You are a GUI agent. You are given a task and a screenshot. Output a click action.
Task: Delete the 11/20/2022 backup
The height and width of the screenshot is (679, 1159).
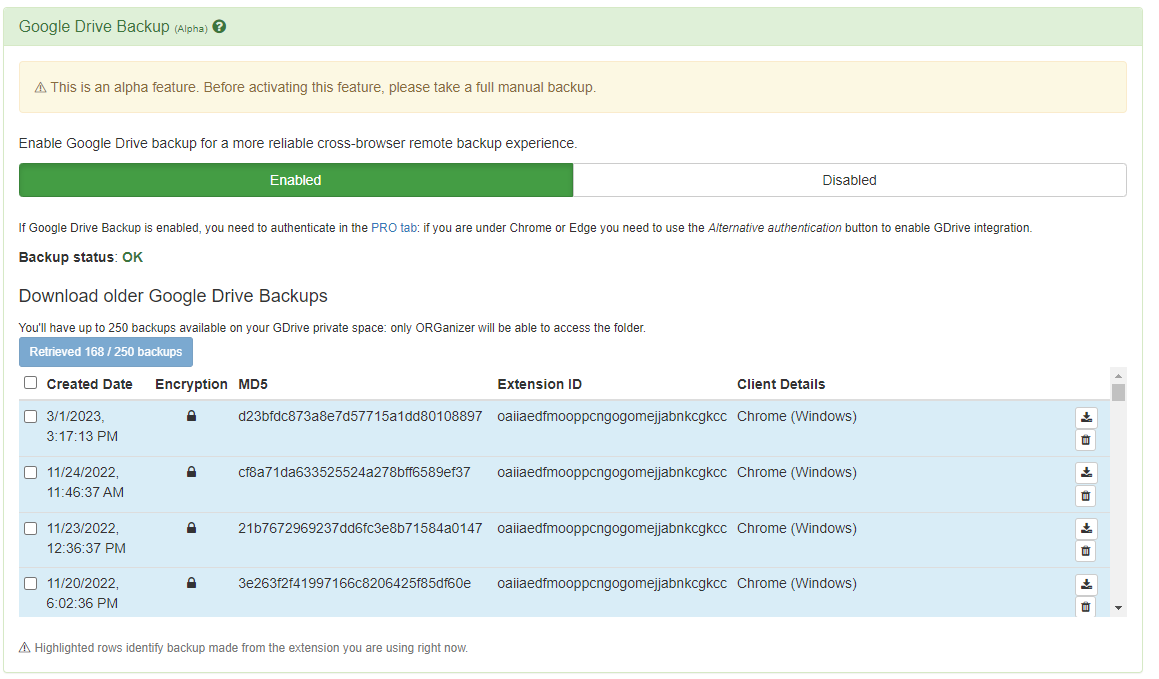pyautogui.click(x=1085, y=607)
